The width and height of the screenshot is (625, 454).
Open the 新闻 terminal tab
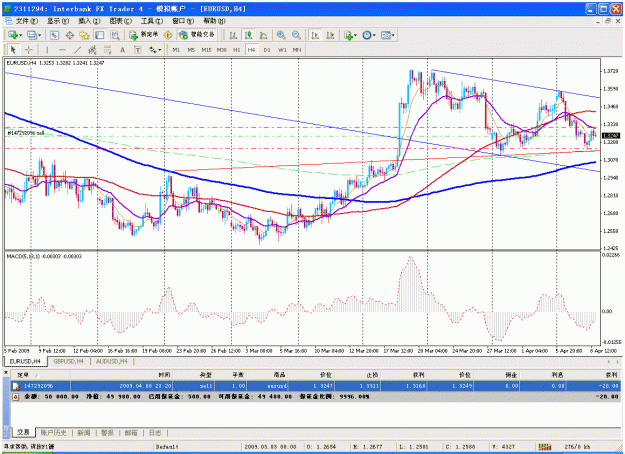(84, 432)
